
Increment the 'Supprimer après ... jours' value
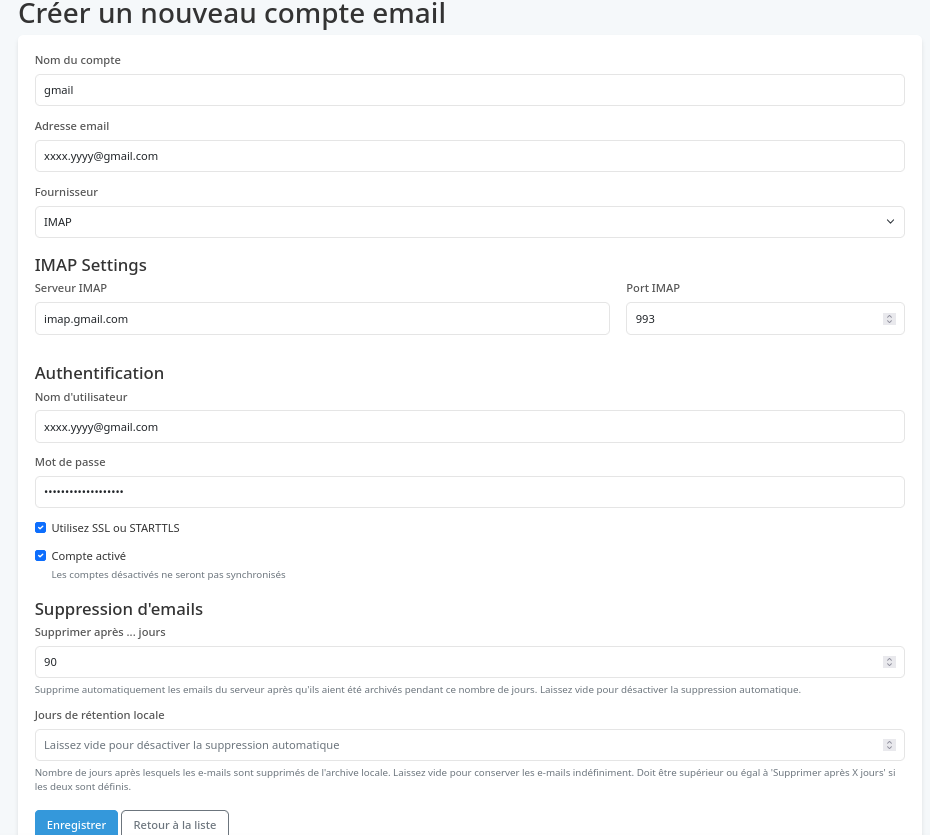889,658
